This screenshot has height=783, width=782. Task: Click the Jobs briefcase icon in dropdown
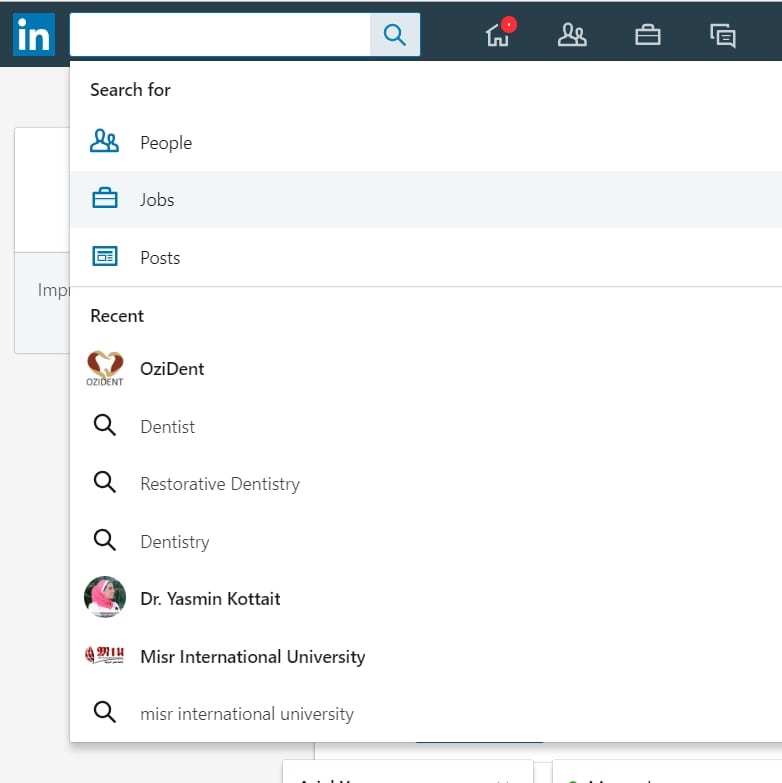(x=105, y=198)
